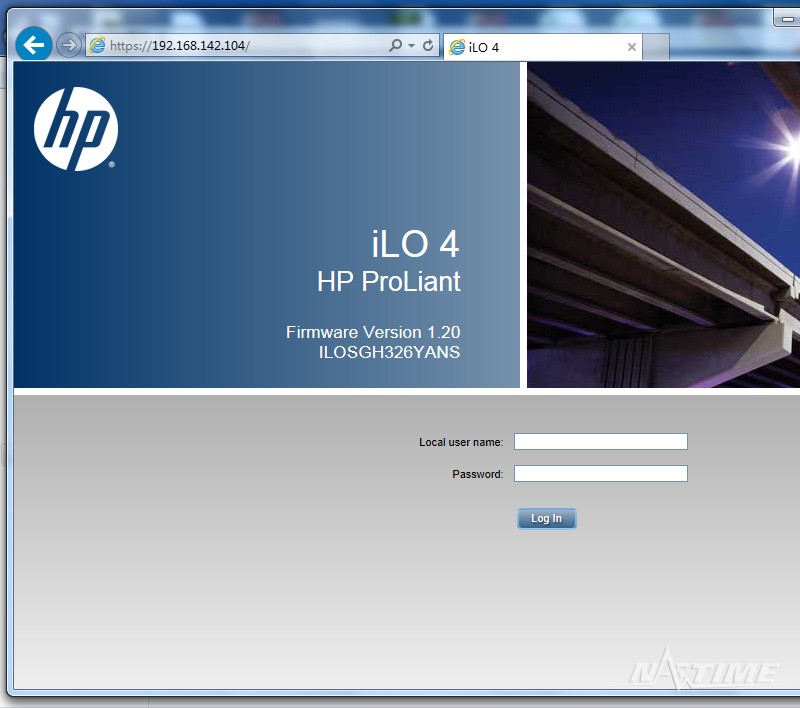Open the address bar dropdown arrow

411,45
